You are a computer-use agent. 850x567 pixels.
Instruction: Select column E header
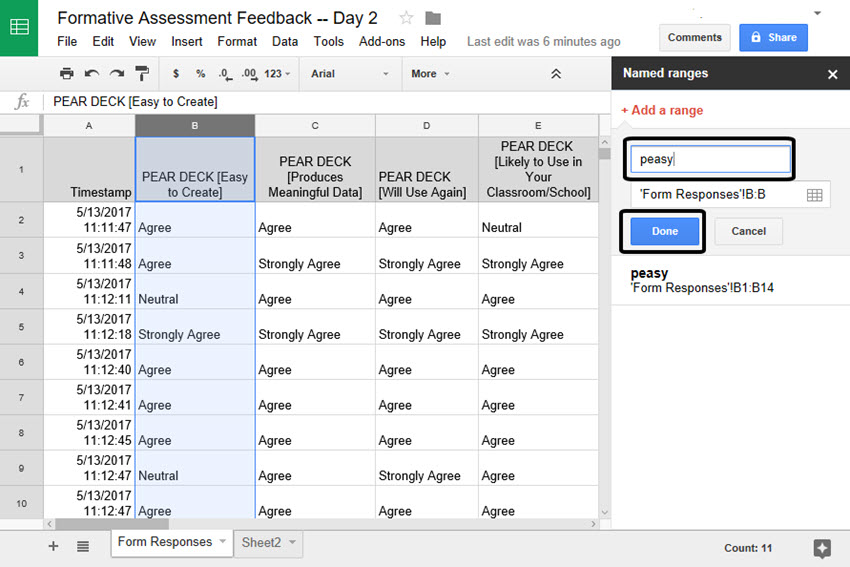pyautogui.click(x=538, y=126)
